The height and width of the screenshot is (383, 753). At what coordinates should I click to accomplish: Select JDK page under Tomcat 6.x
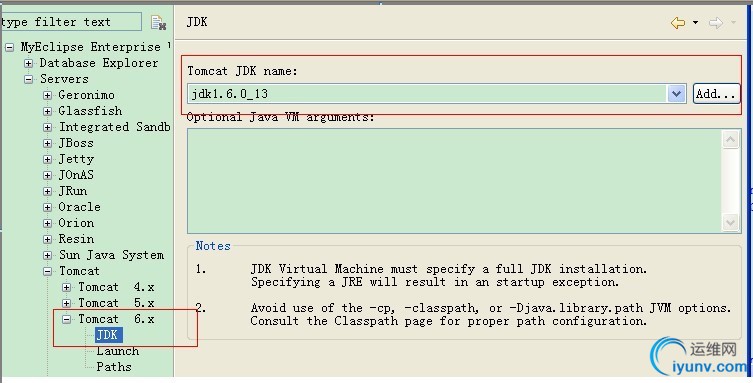[109, 335]
